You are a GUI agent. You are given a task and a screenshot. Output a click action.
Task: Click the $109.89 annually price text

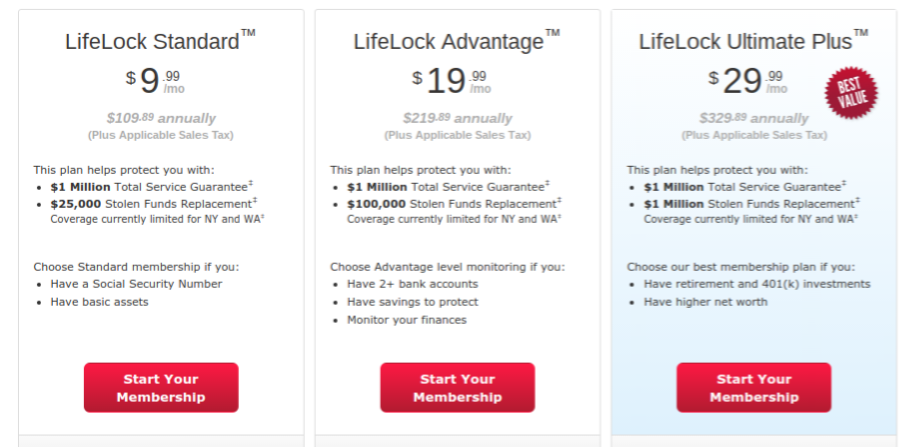tap(161, 118)
